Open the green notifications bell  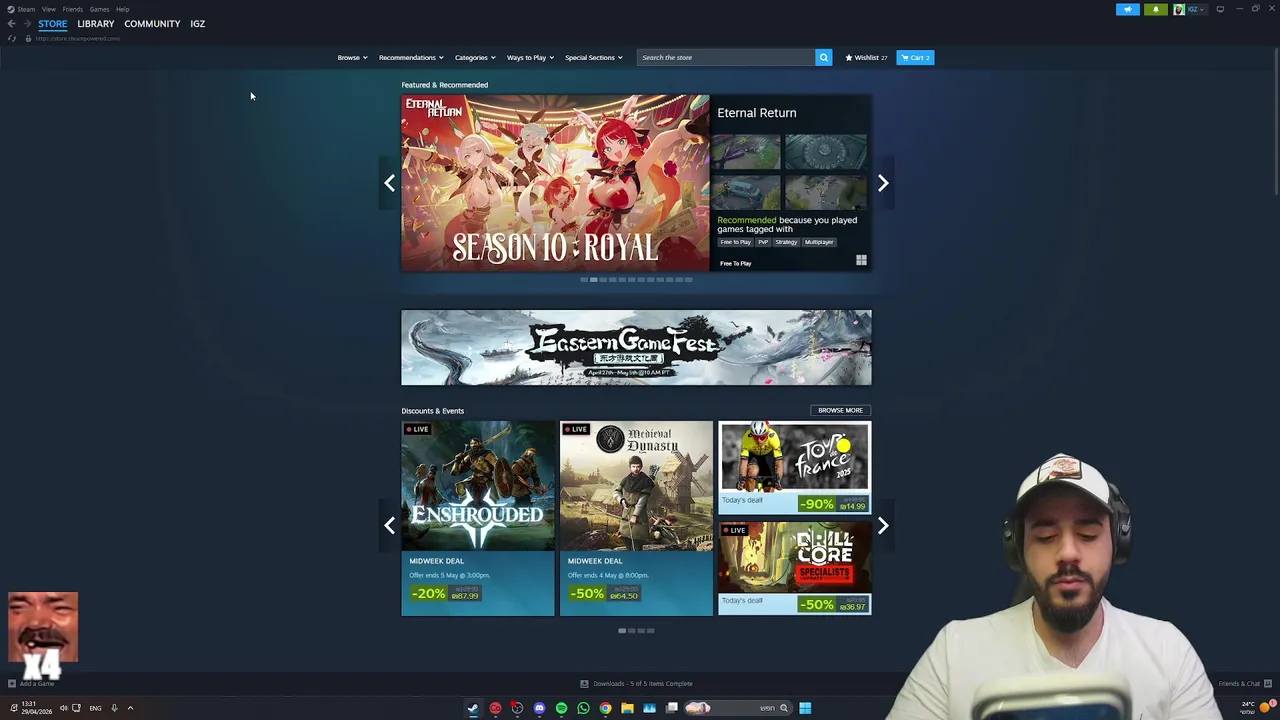(1155, 9)
